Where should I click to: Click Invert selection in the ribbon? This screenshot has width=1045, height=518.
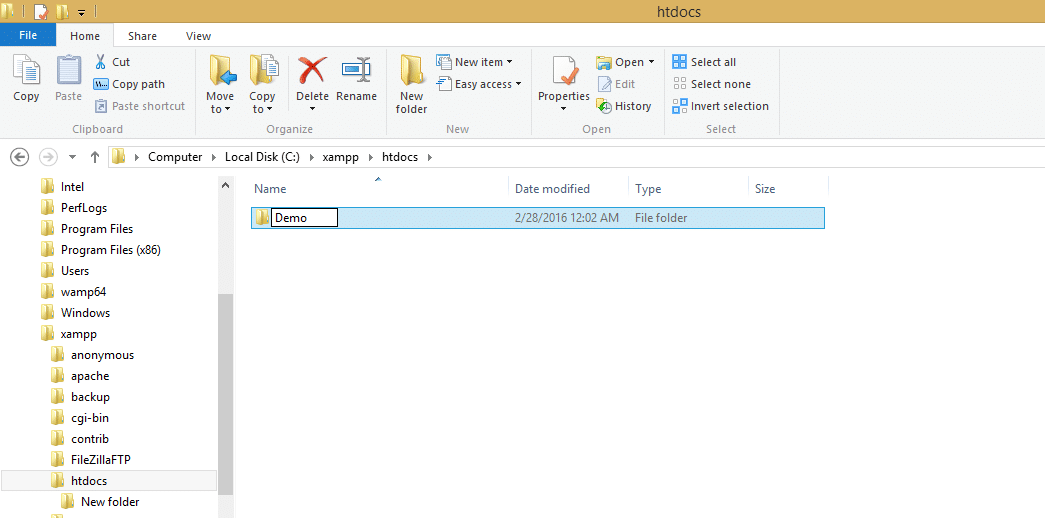720,106
